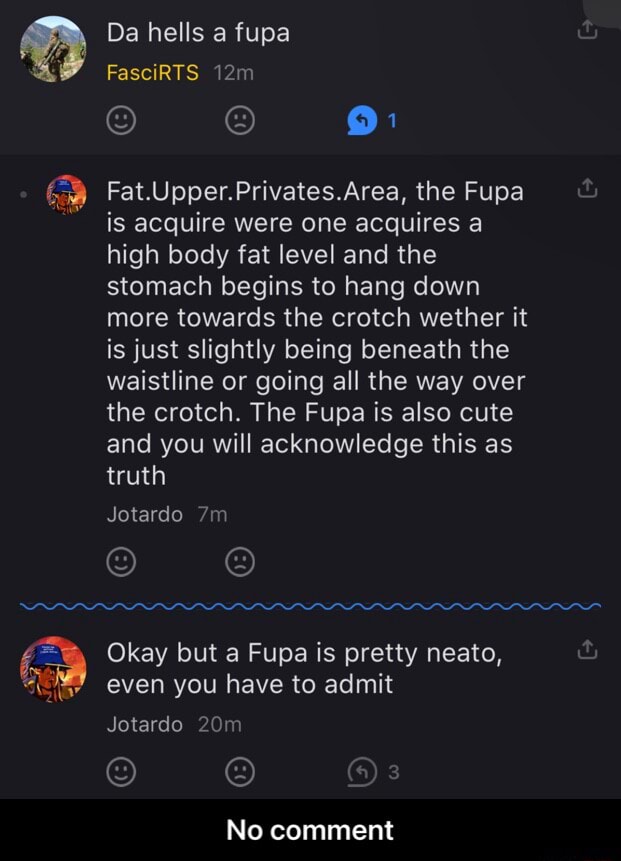Tap the frown reaction under Jotardo's long reply
The height and width of the screenshot is (861, 621).
point(238,562)
